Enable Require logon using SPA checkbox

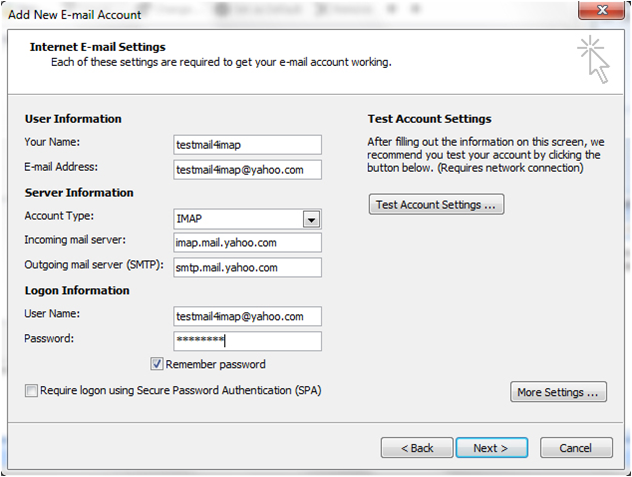pos(31,390)
